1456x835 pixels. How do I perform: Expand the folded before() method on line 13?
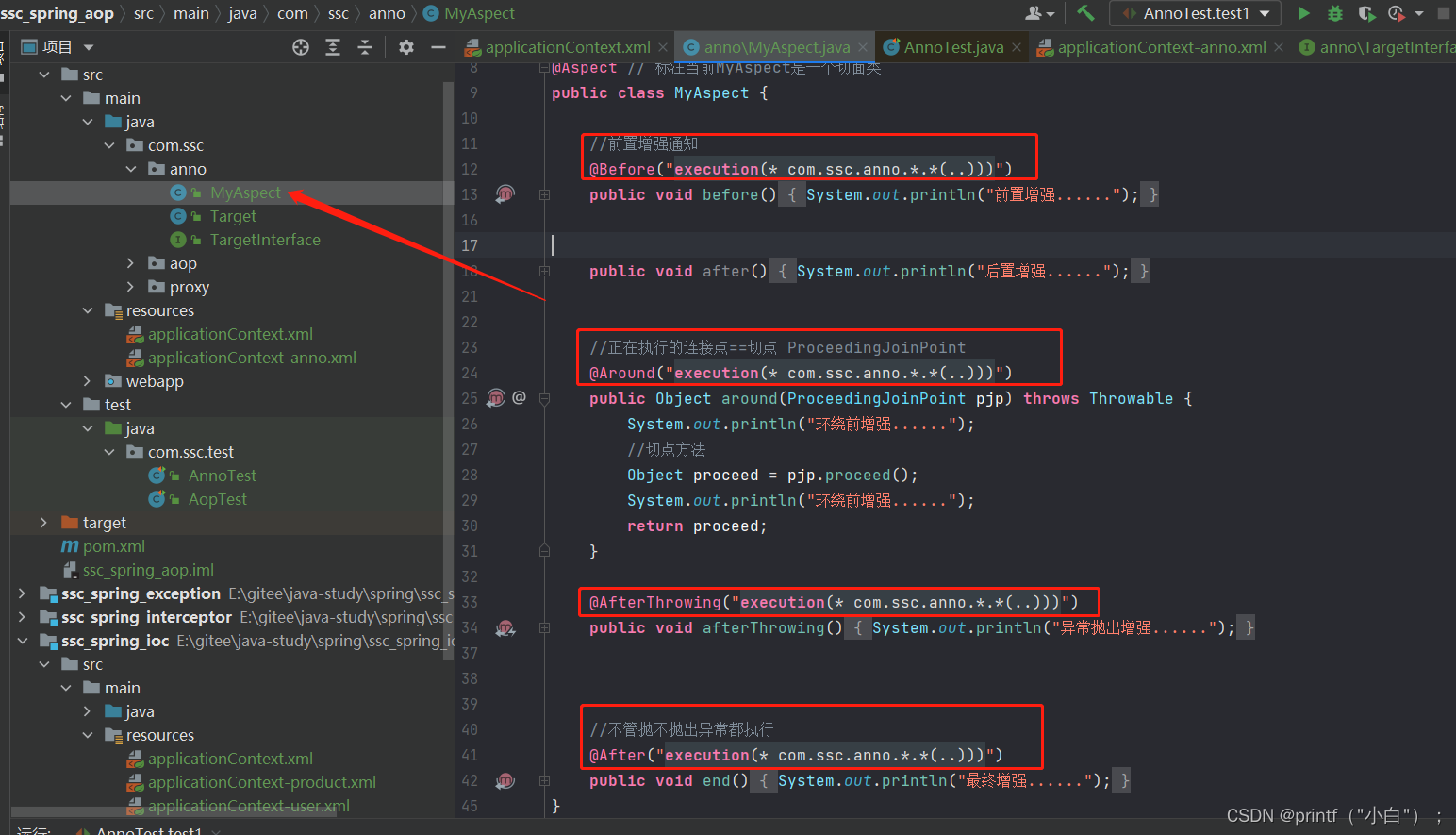545,194
